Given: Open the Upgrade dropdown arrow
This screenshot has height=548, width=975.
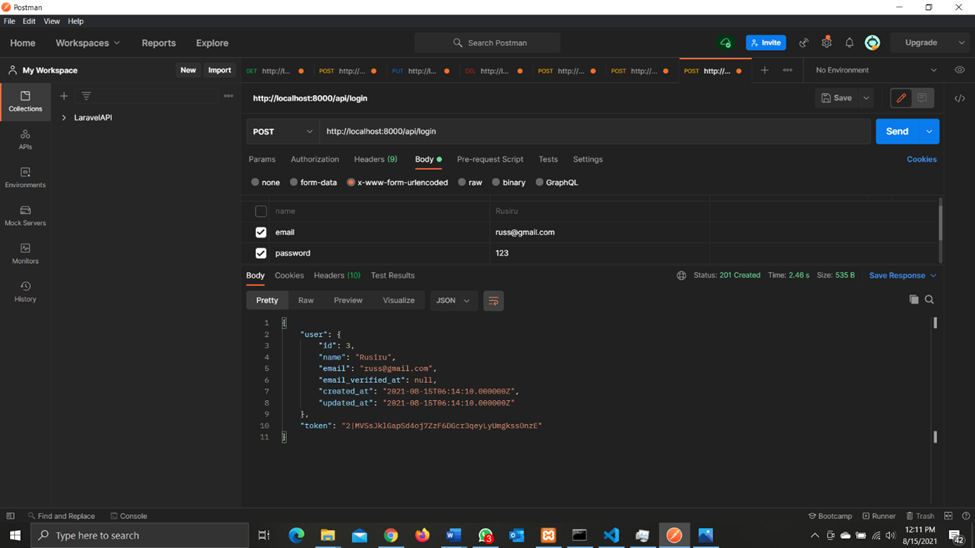Looking at the screenshot, I should (x=961, y=43).
